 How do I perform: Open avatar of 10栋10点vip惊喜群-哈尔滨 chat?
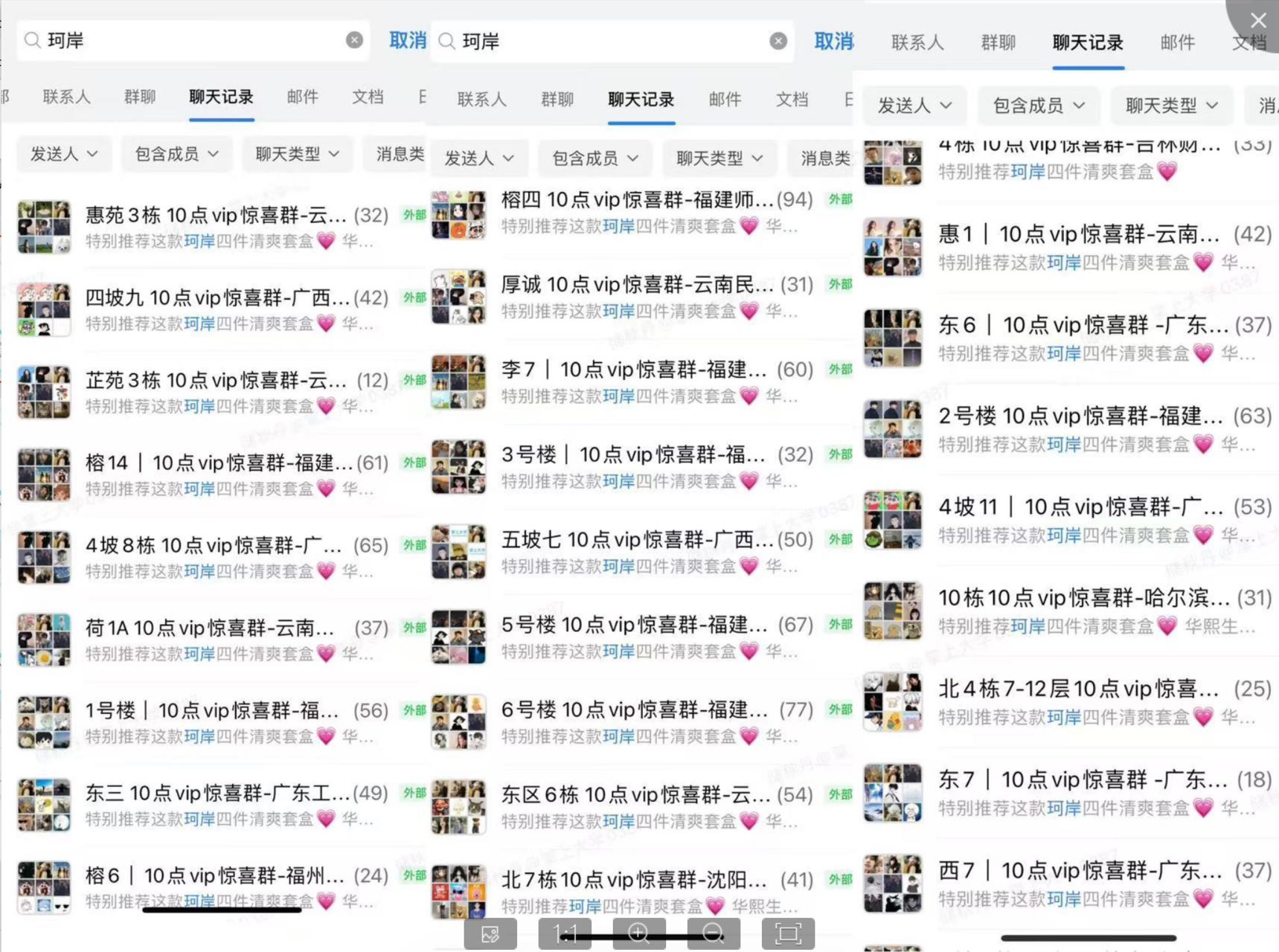tap(892, 611)
